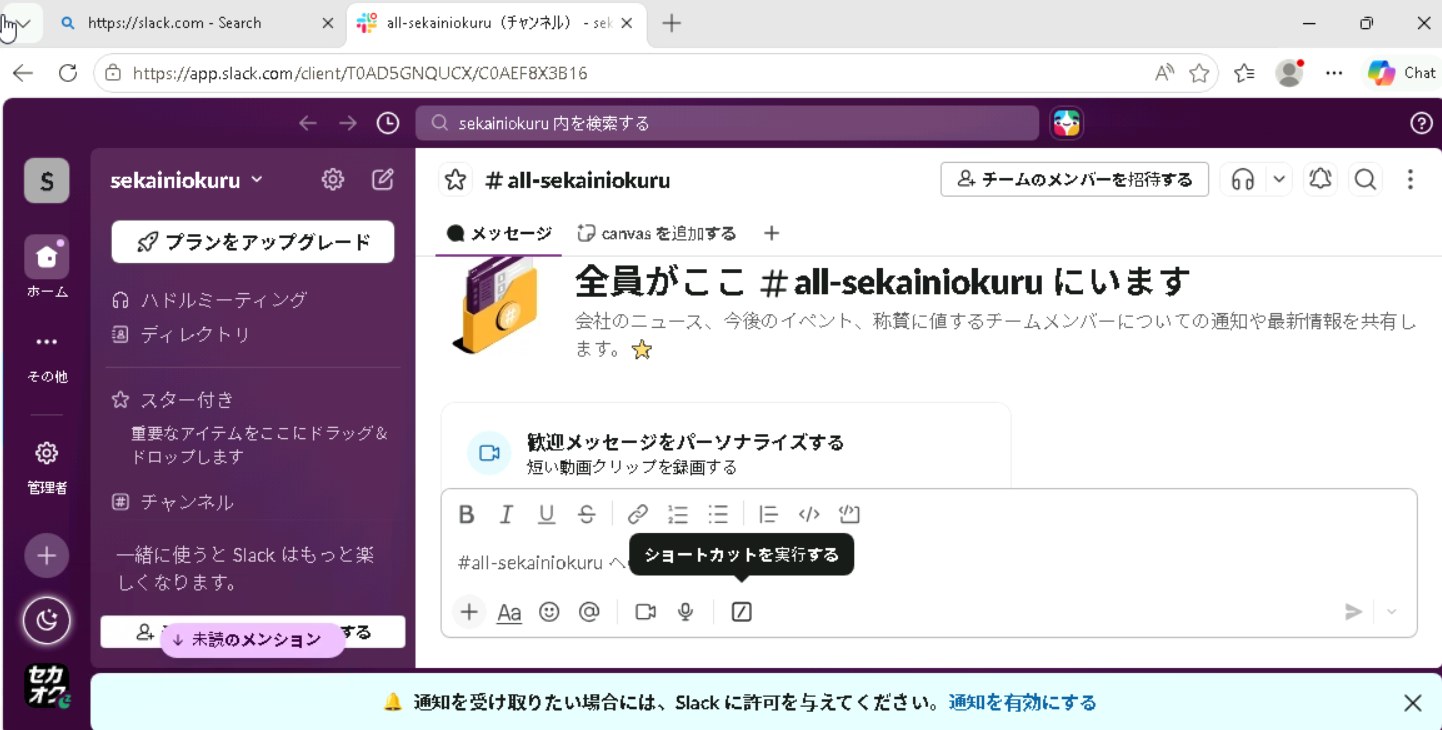Apply inline code formatting
This screenshot has height=730, width=1442.
[x=809, y=514]
